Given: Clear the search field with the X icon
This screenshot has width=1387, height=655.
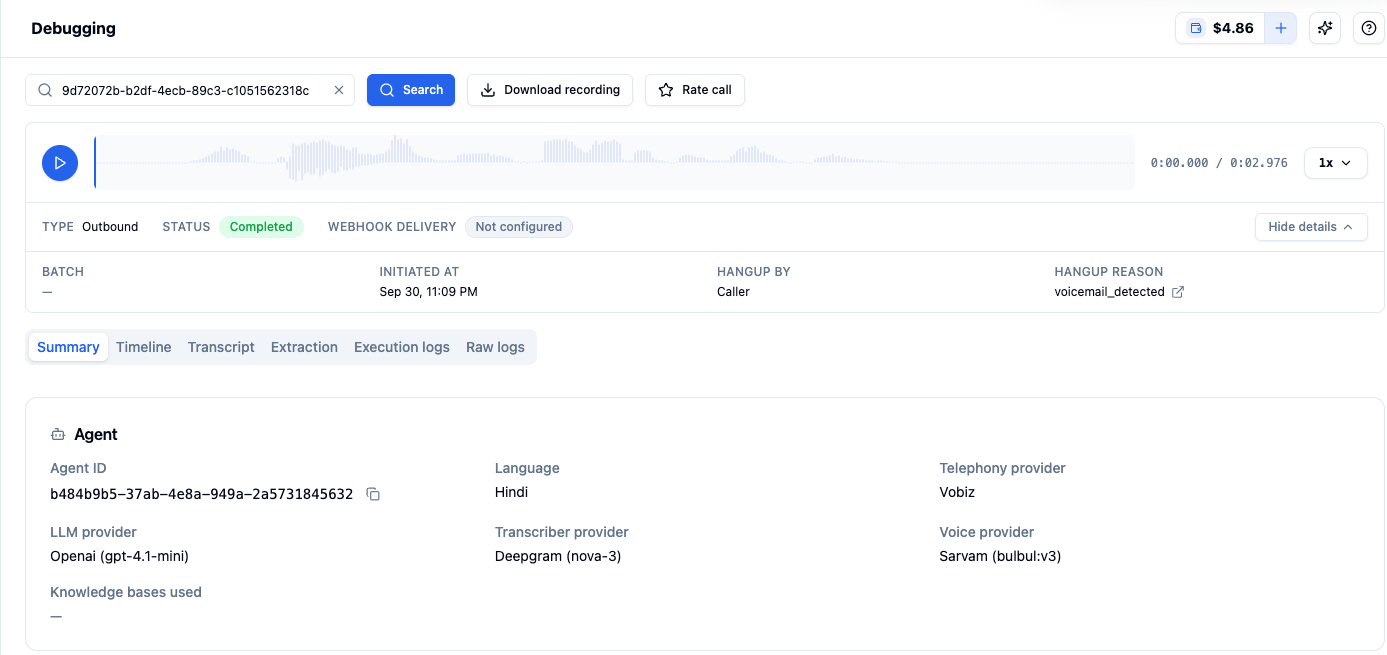Looking at the screenshot, I should (338, 90).
